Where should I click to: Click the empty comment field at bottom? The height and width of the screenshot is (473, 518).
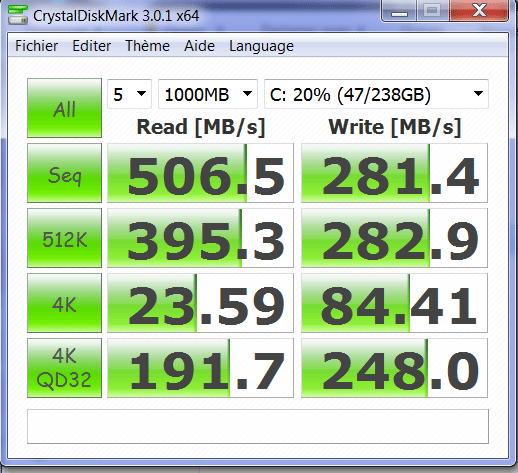pyautogui.click(x=258, y=427)
